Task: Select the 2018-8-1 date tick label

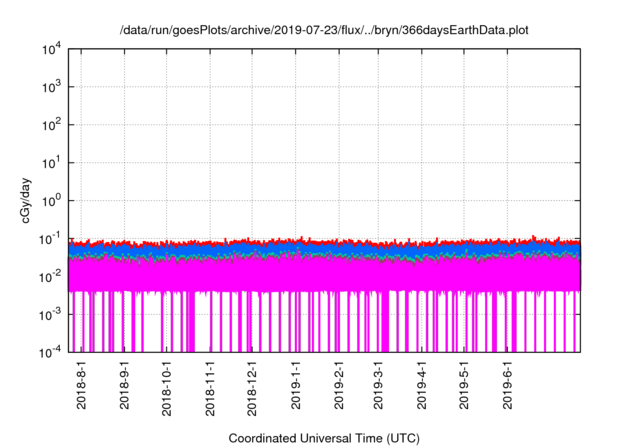Action: point(82,385)
